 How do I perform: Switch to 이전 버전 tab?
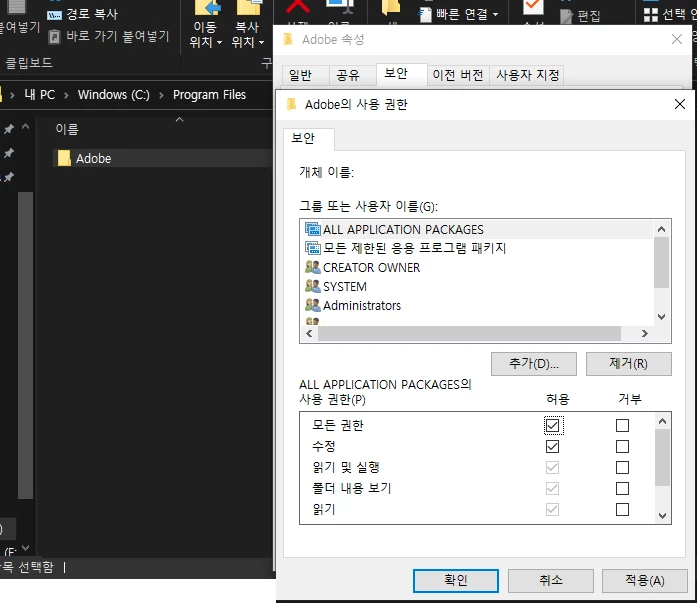click(x=458, y=75)
